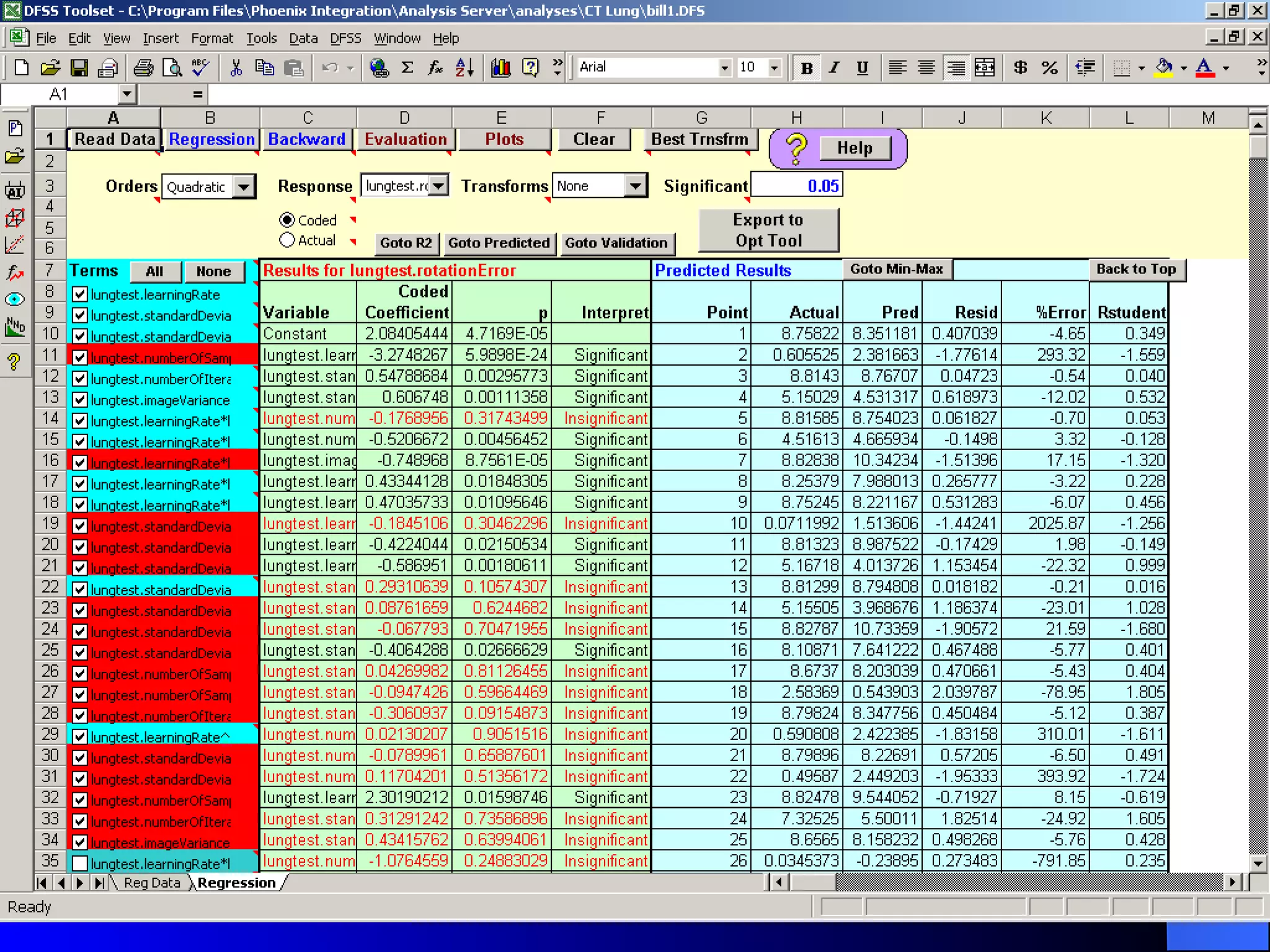This screenshot has height=952, width=1270.
Task: Uncheck the lungtest.imageVariance term in row 13
Action: click(80, 400)
